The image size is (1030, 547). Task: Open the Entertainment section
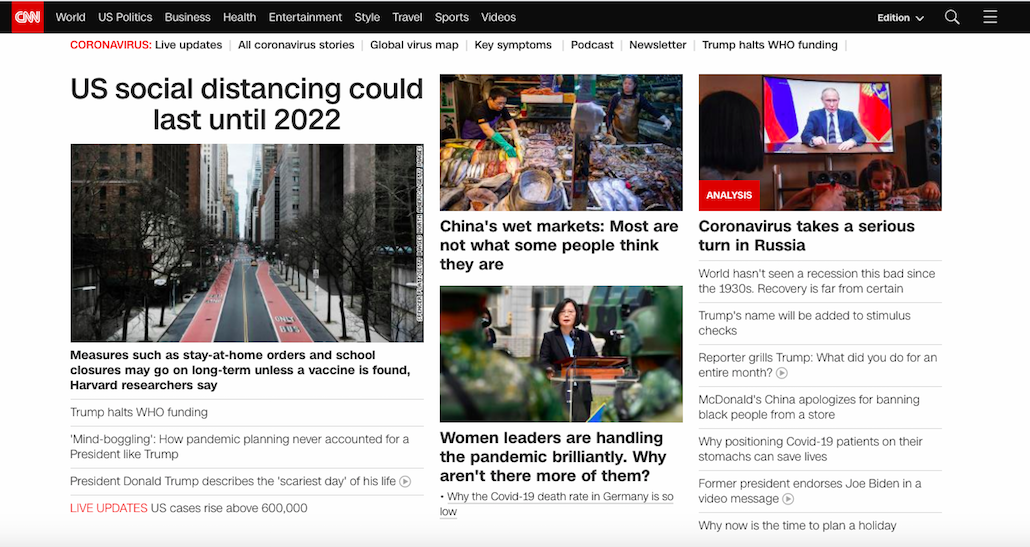click(305, 17)
